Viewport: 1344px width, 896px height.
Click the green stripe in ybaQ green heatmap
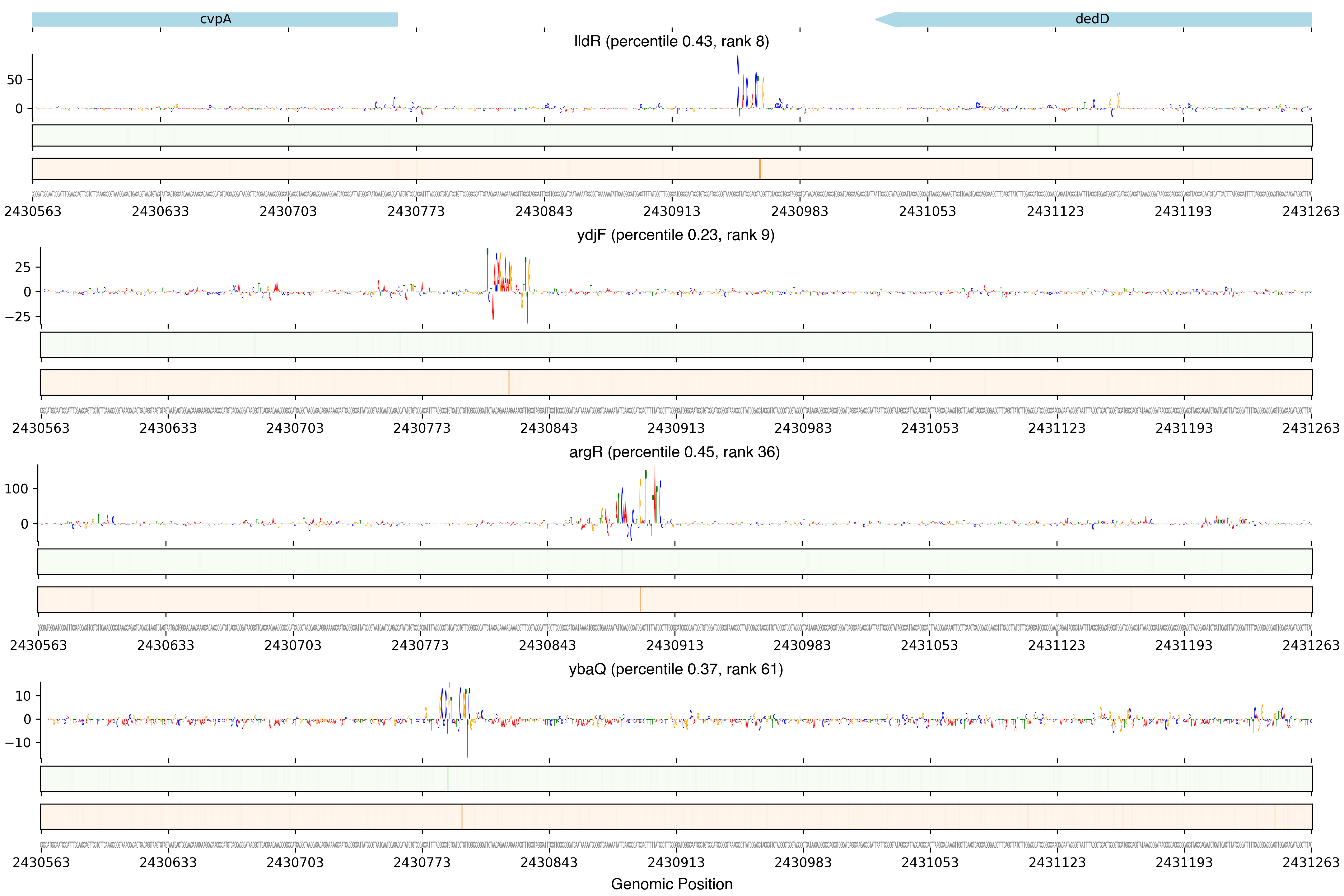coord(447,779)
